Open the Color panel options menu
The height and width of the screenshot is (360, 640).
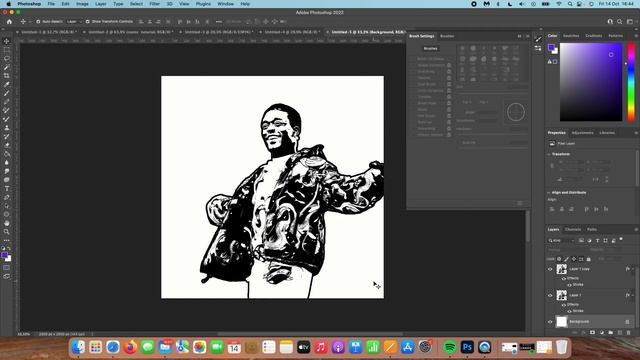click(636, 36)
